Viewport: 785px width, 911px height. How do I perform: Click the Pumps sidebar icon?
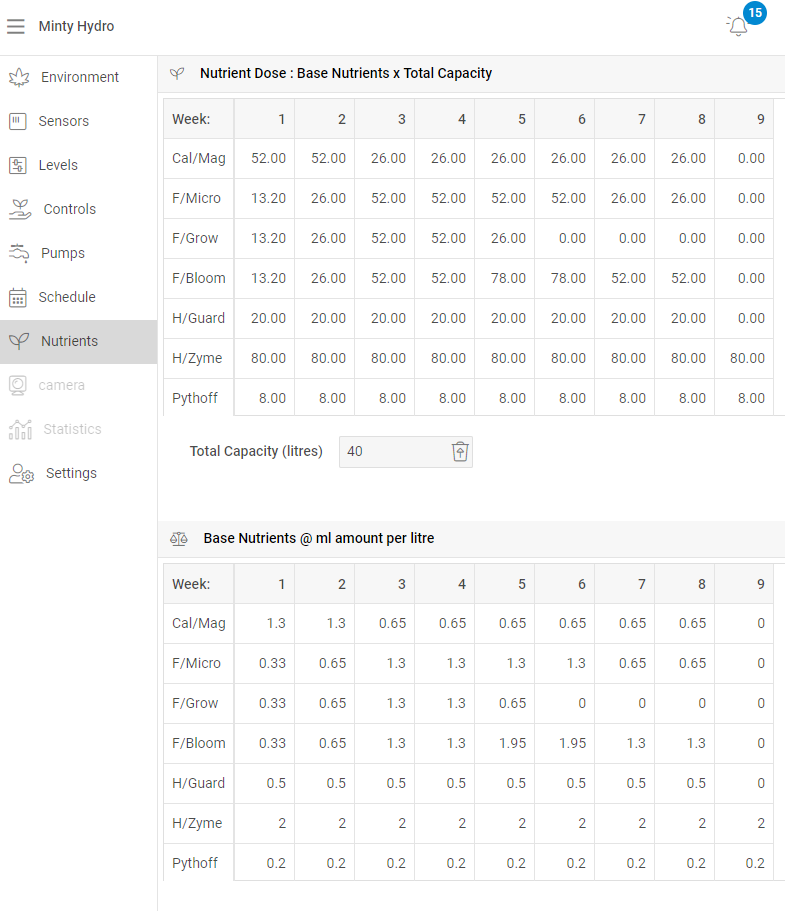(x=19, y=253)
